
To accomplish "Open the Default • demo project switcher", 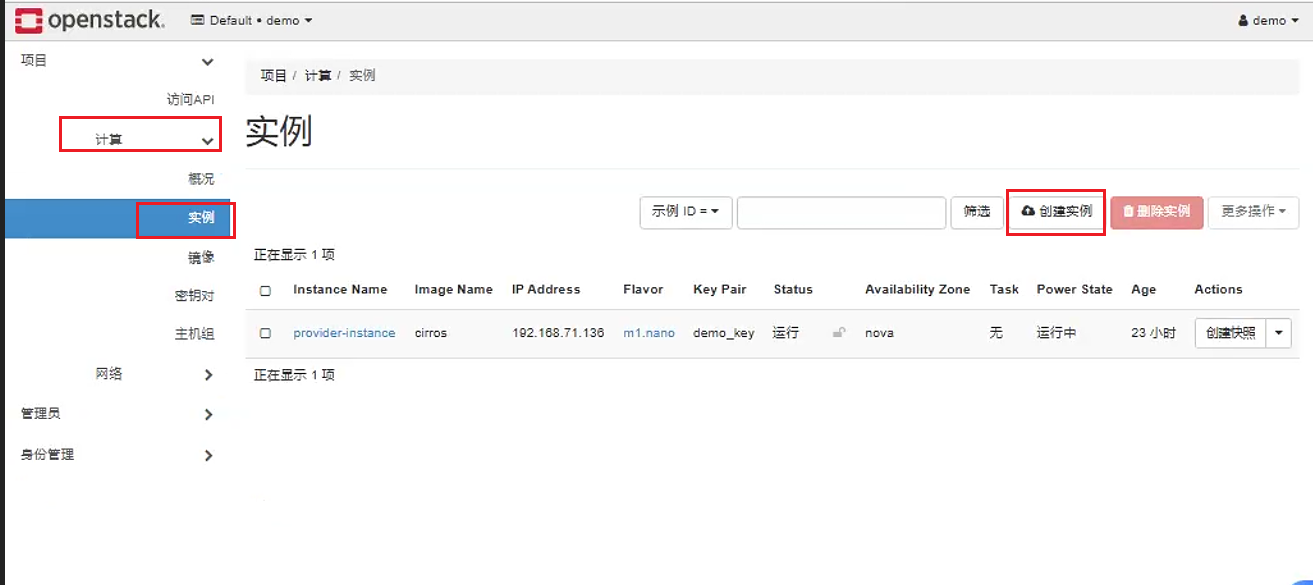I will pos(252,20).
